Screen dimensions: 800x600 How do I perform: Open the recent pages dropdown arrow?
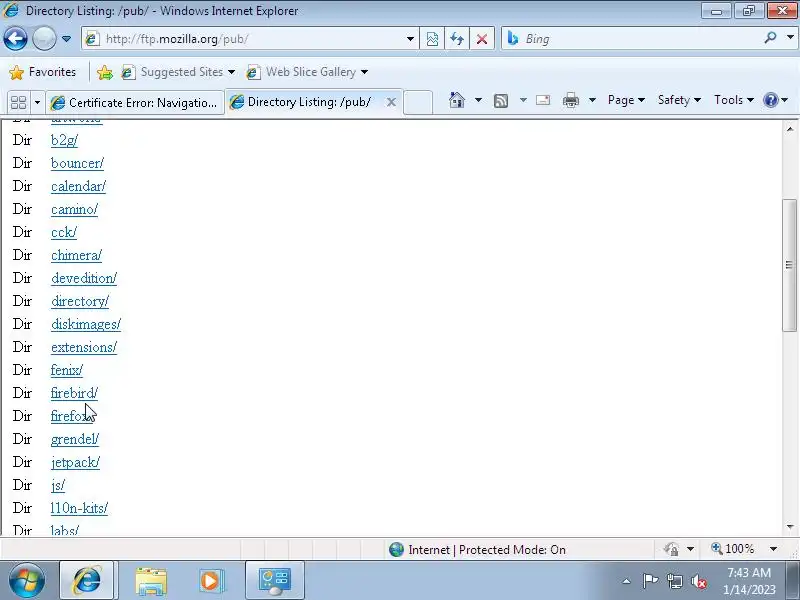pyautogui.click(x=66, y=39)
